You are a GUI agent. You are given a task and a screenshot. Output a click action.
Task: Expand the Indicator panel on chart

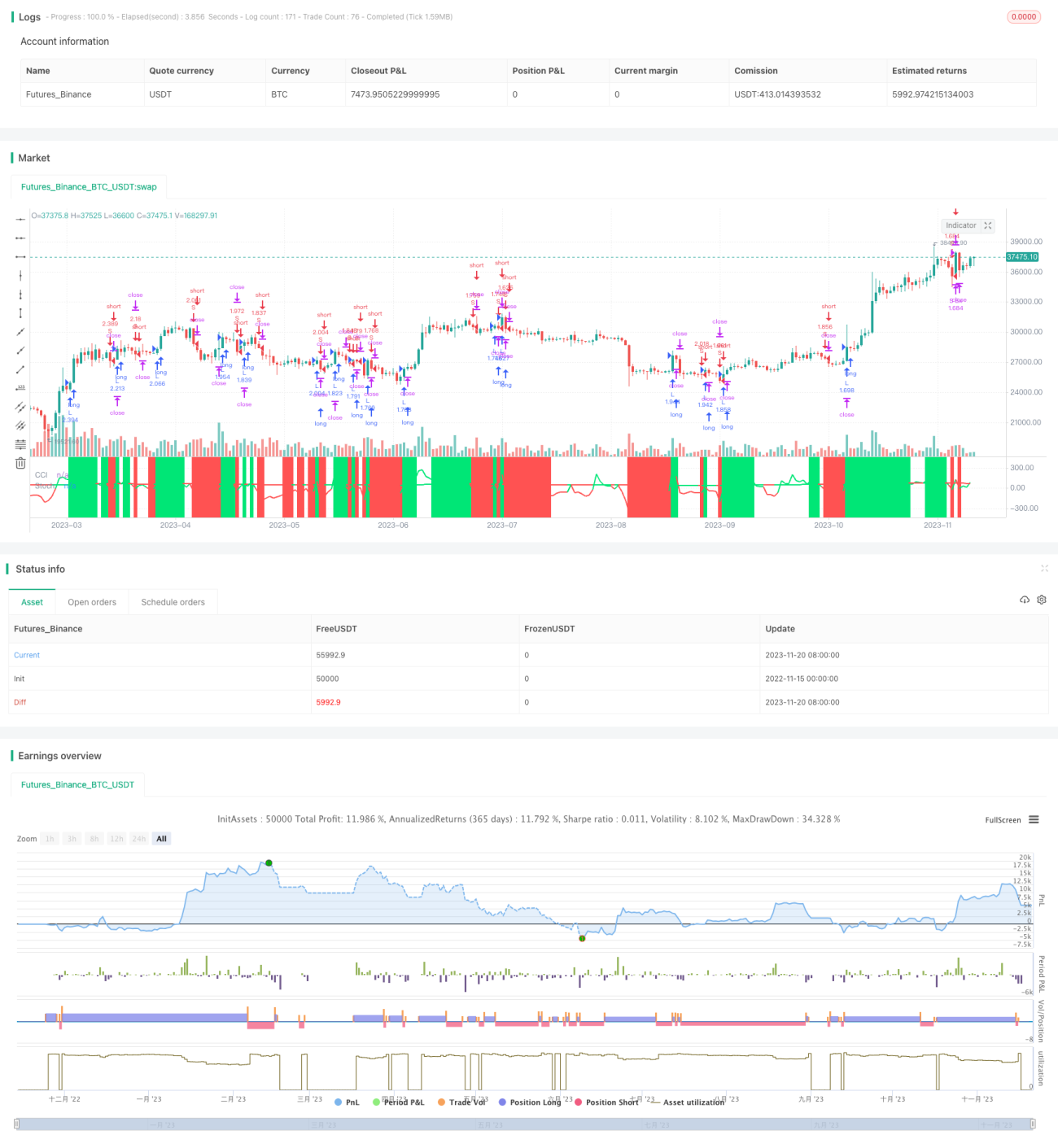988,225
